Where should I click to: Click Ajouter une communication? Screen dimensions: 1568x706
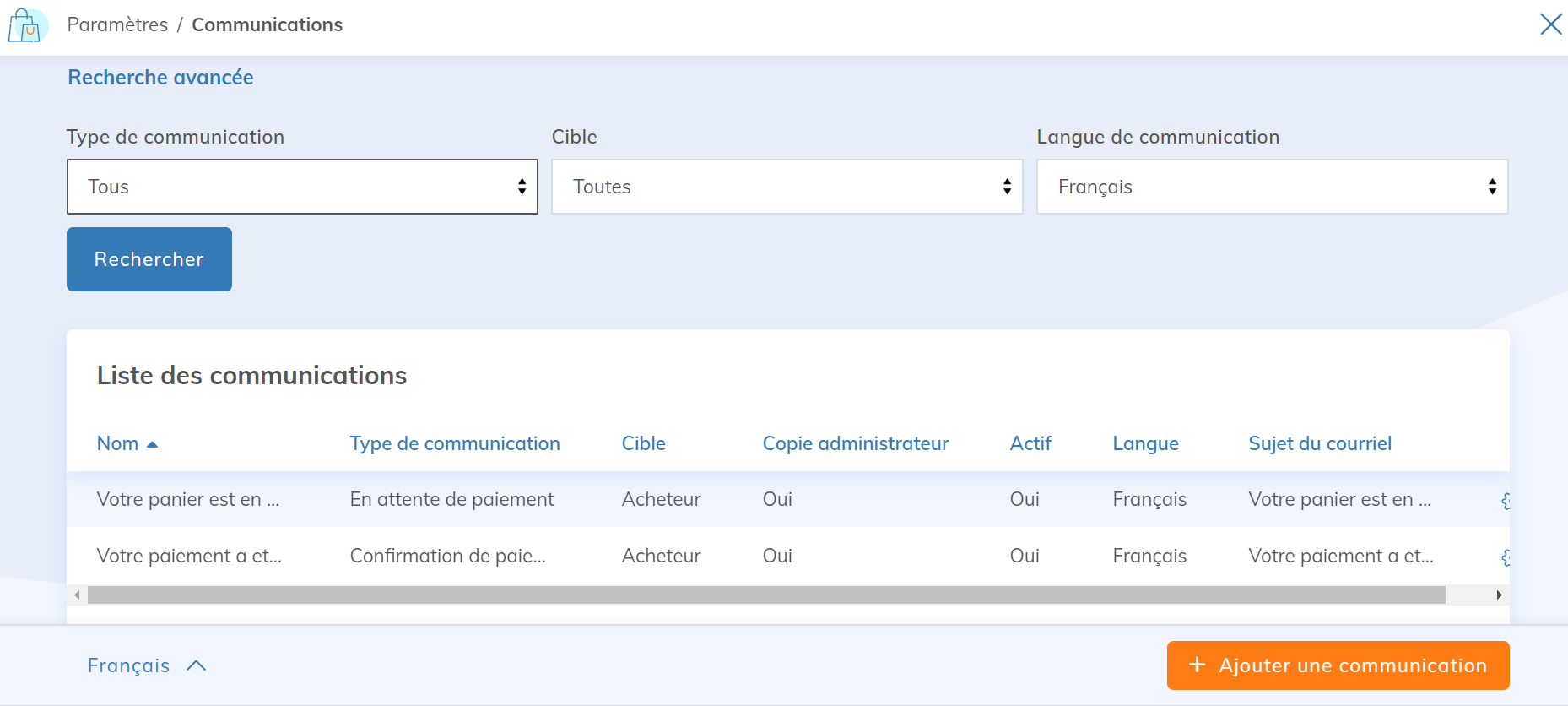pyautogui.click(x=1338, y=665)
